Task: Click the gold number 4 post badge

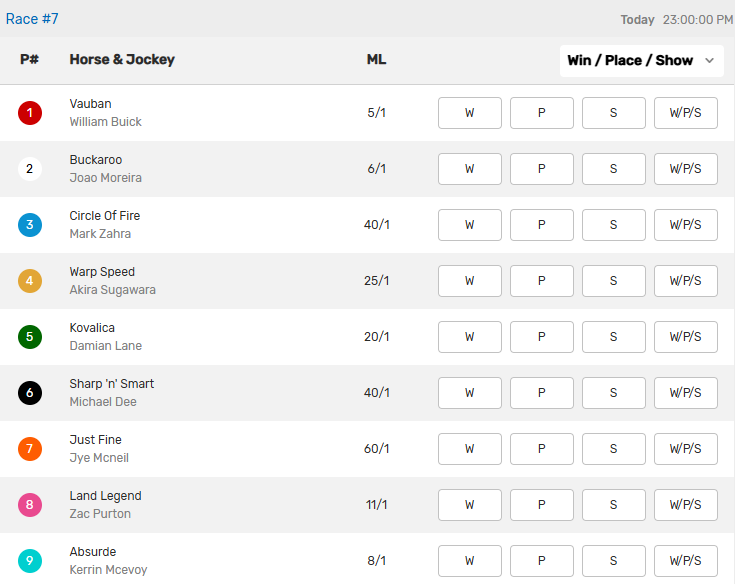Action: [29, 281]
